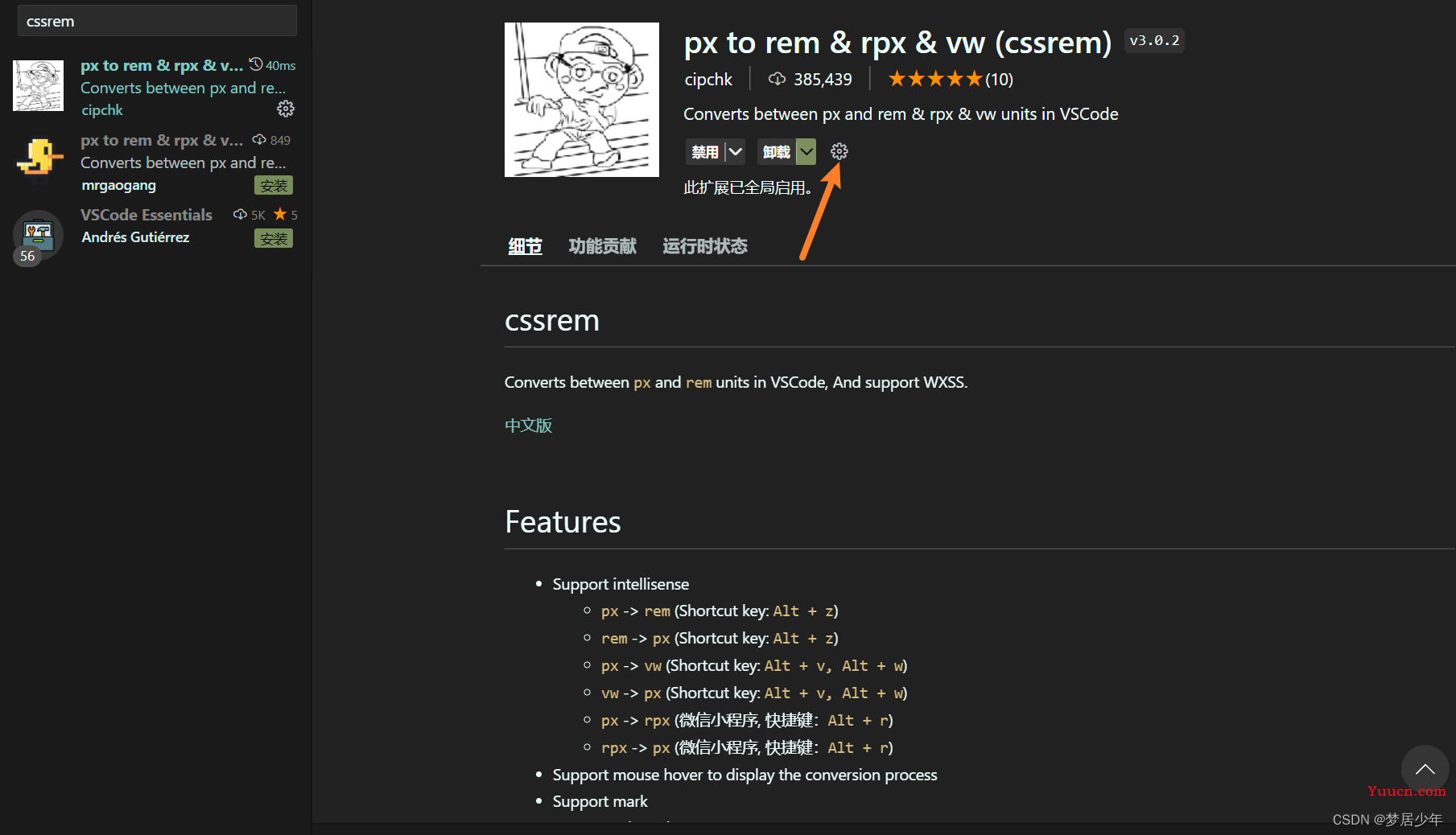Switch to the 运行时状态 tab
The width and height of the screenshot is (1456, 835).
coord(705,246)
